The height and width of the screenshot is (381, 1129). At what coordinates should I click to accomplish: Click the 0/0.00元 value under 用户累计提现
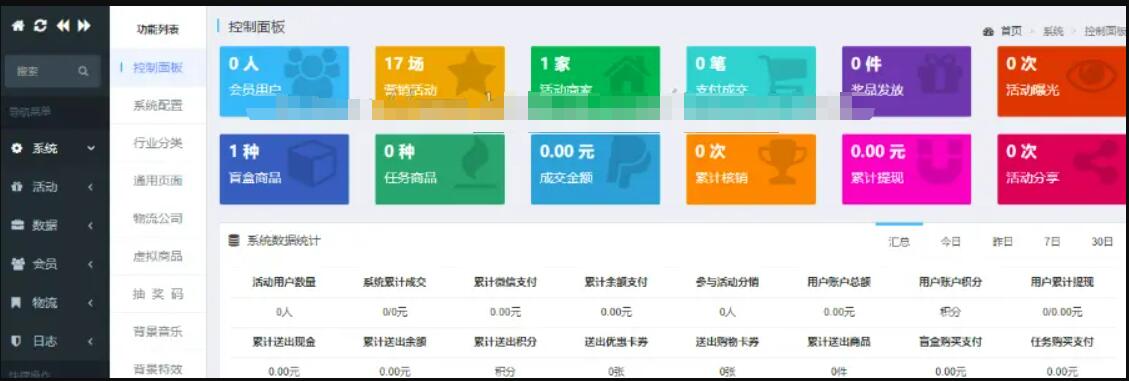pyautogui.click(x=1062, y=313)
